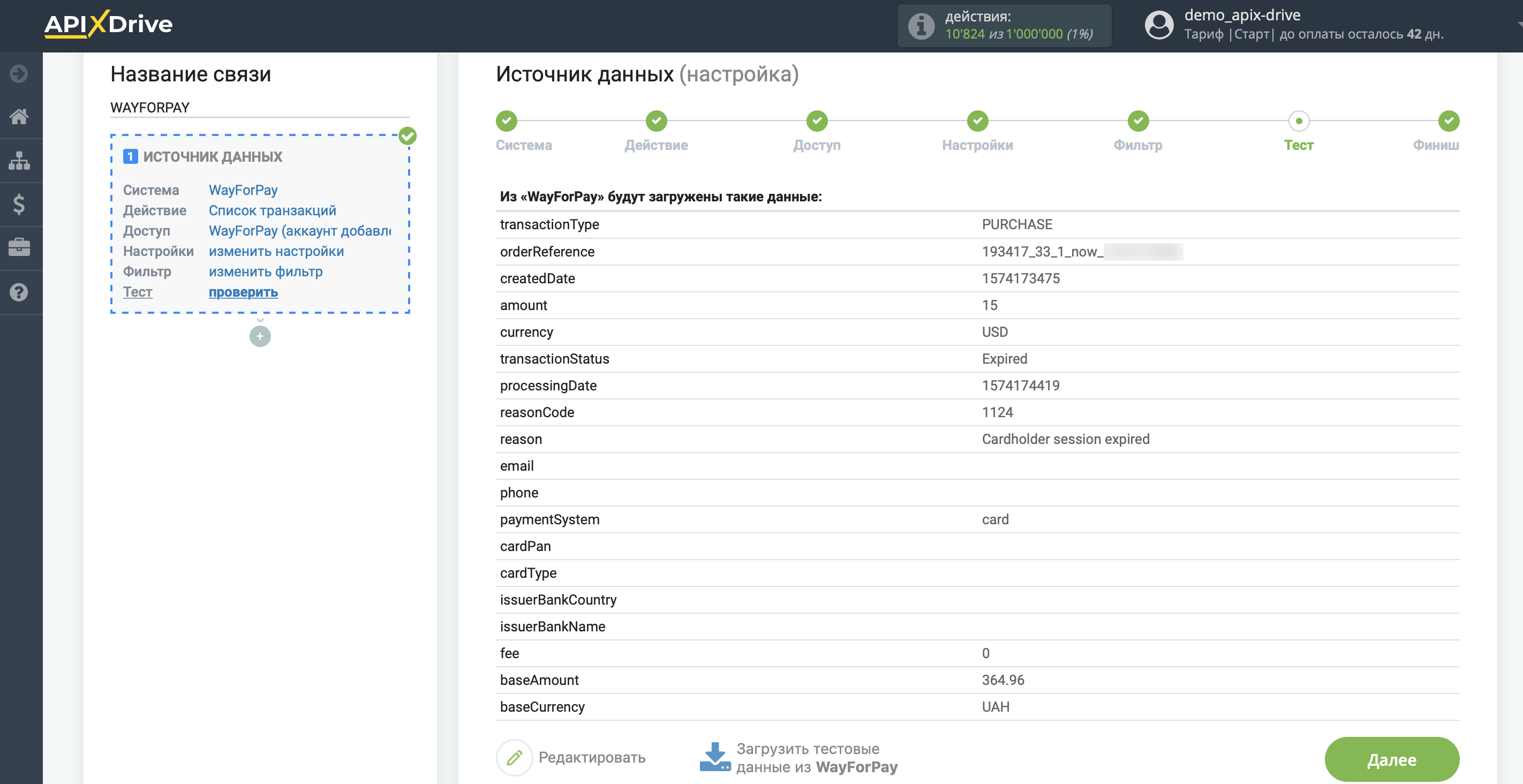Click processingDate value 1574174419
Screen dimensions: 1523x784
pos(1021,386)
